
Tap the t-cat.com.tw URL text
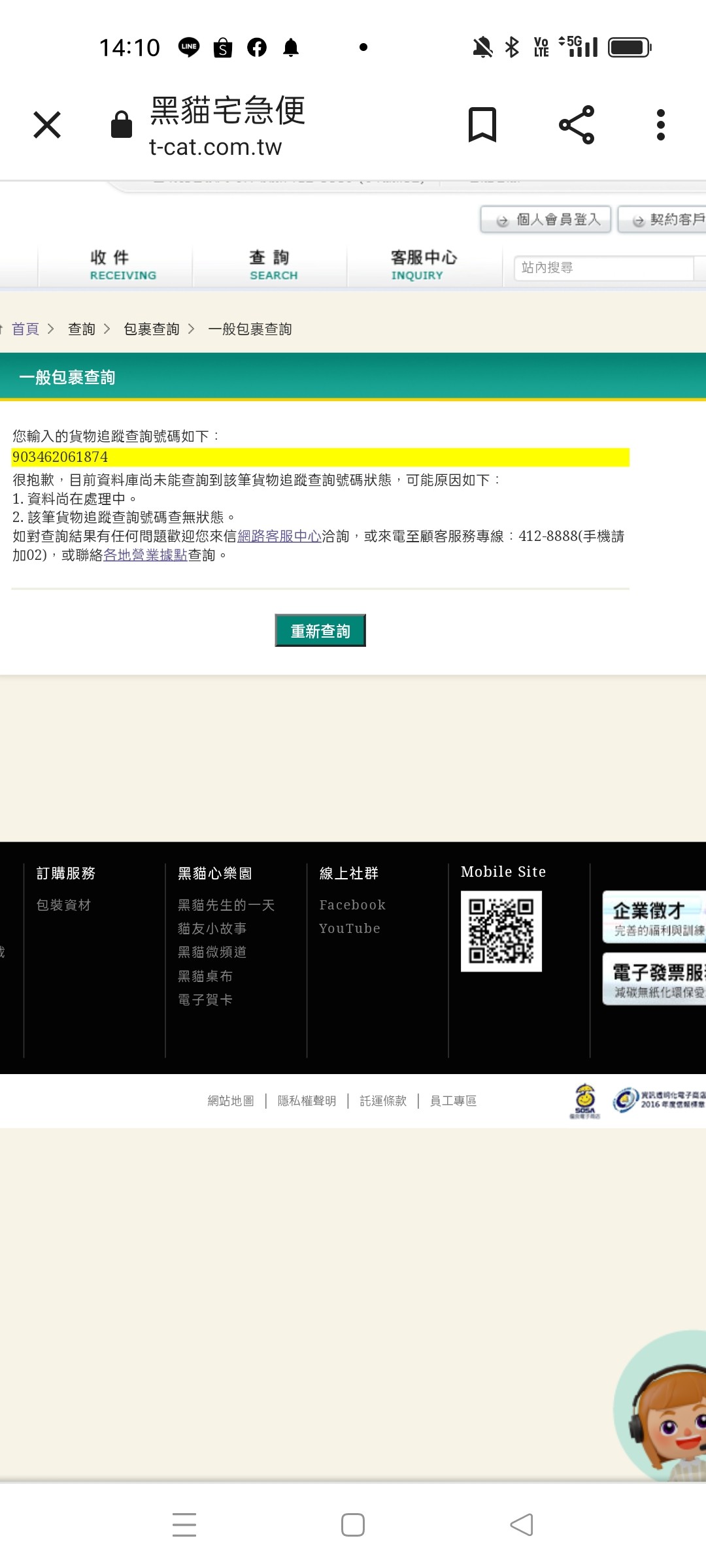pos(215,147)
